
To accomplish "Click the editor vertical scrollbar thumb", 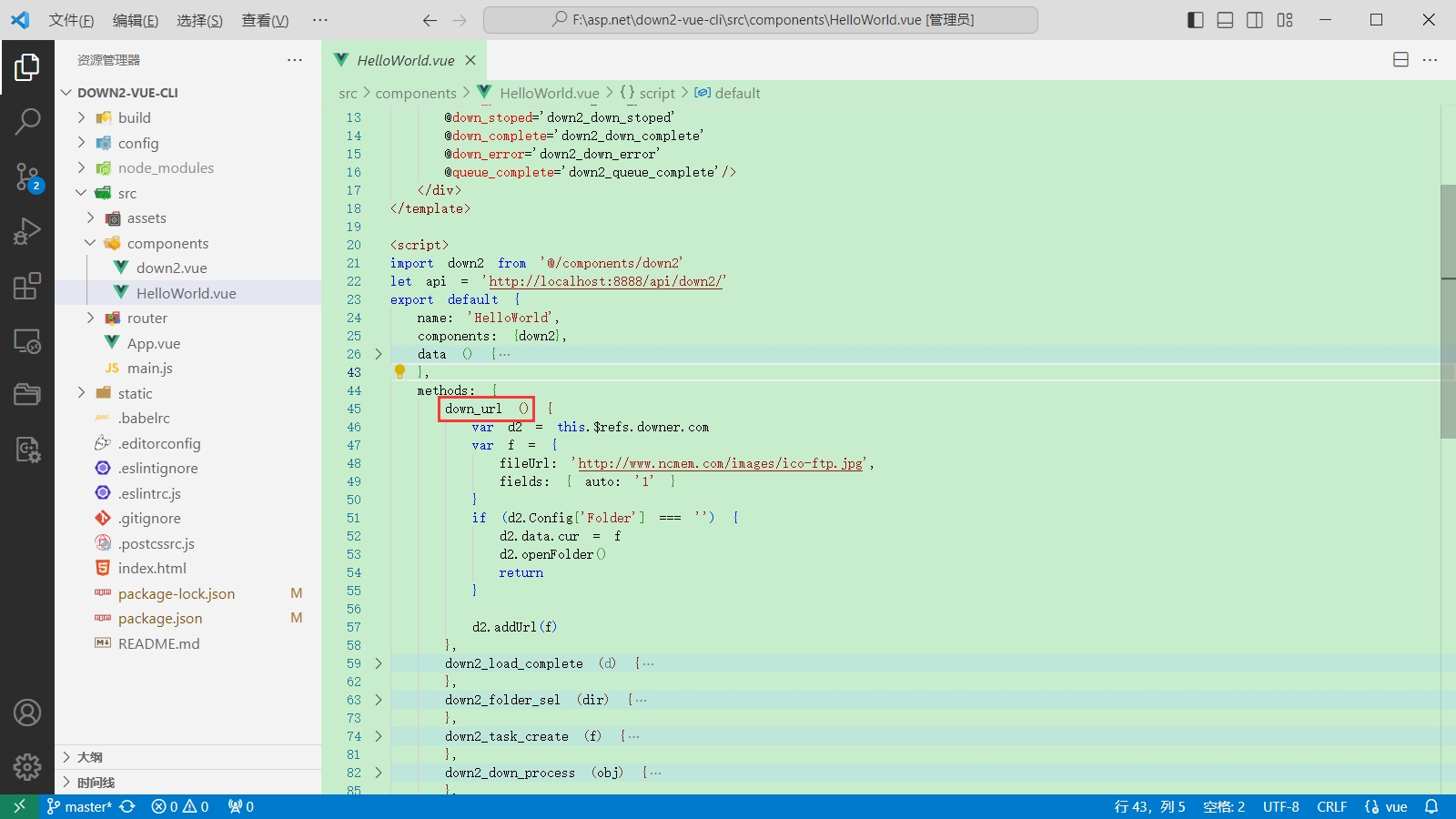I will (1448, 309).
